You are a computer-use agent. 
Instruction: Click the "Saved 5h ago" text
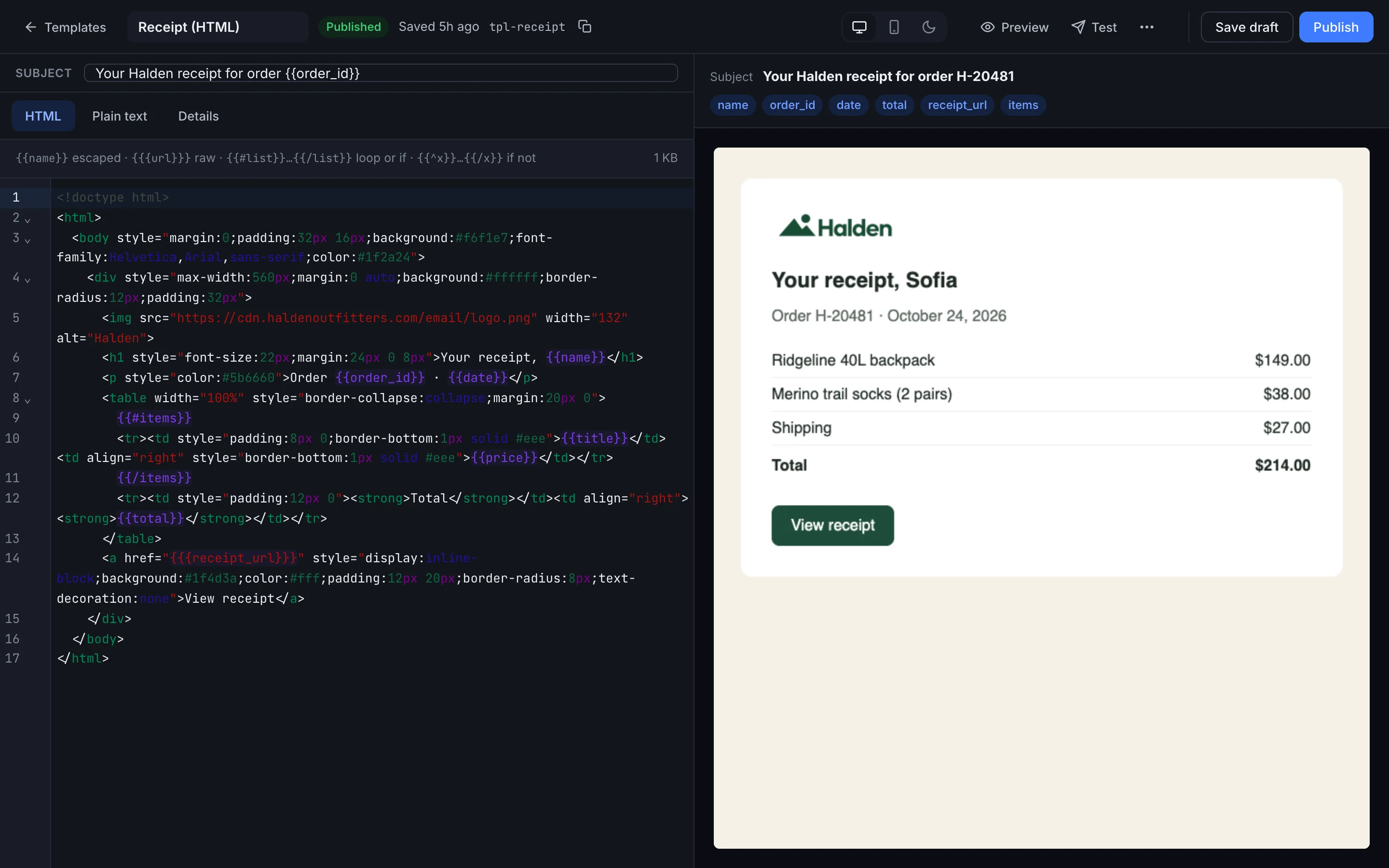coord(438,27)
